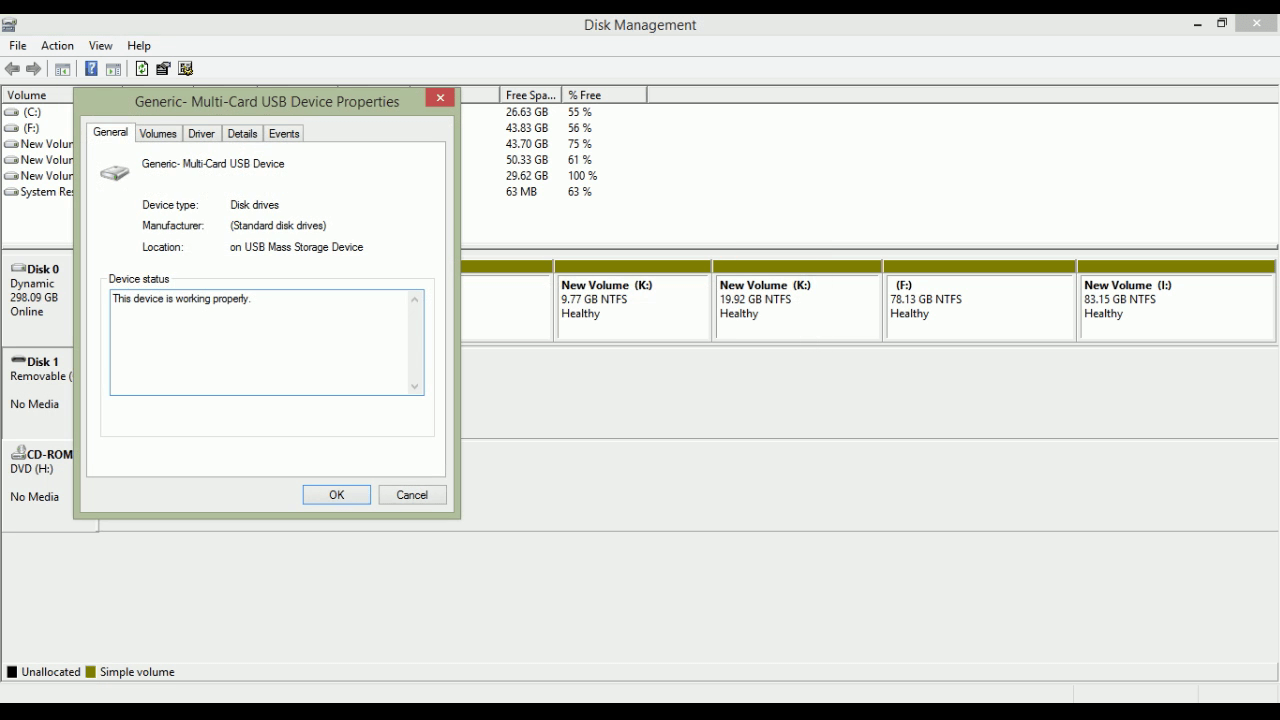Click the % Free column header
The height and width of the screenshot is (720, 1280).
coord(603,95)
